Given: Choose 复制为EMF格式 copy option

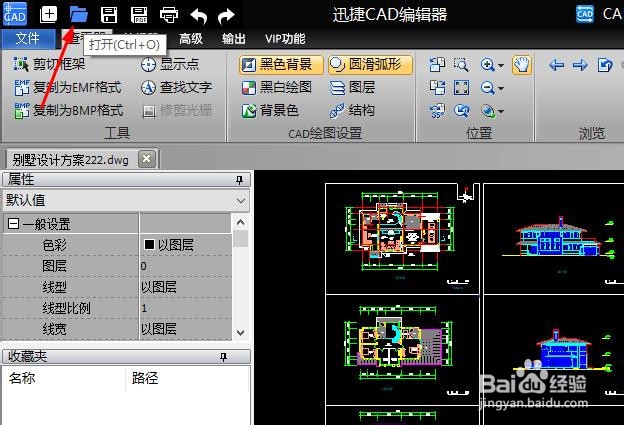Looking at the screenshot, I should 68,87.
